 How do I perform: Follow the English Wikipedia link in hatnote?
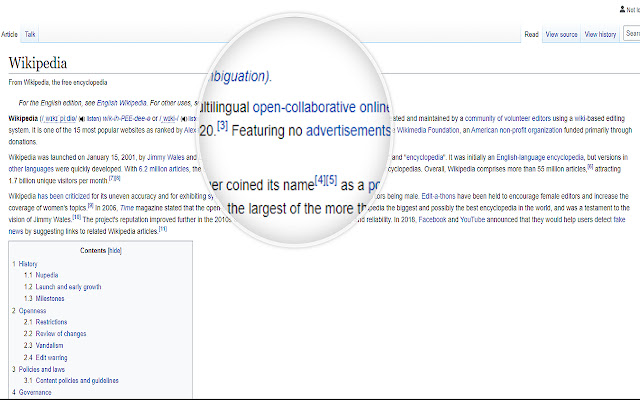(x=121, y=103)
